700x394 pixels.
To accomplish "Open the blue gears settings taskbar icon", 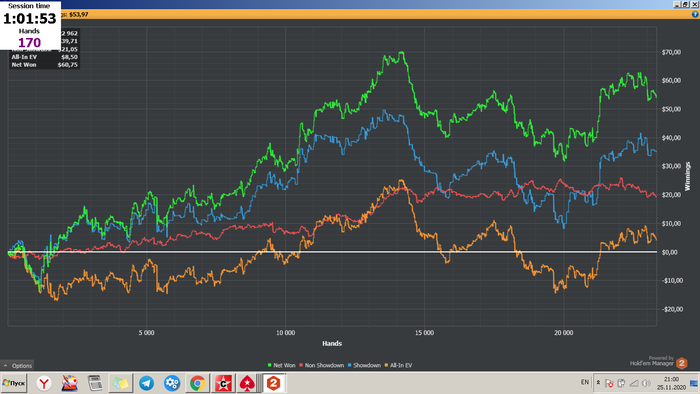I will coord(172,383).
